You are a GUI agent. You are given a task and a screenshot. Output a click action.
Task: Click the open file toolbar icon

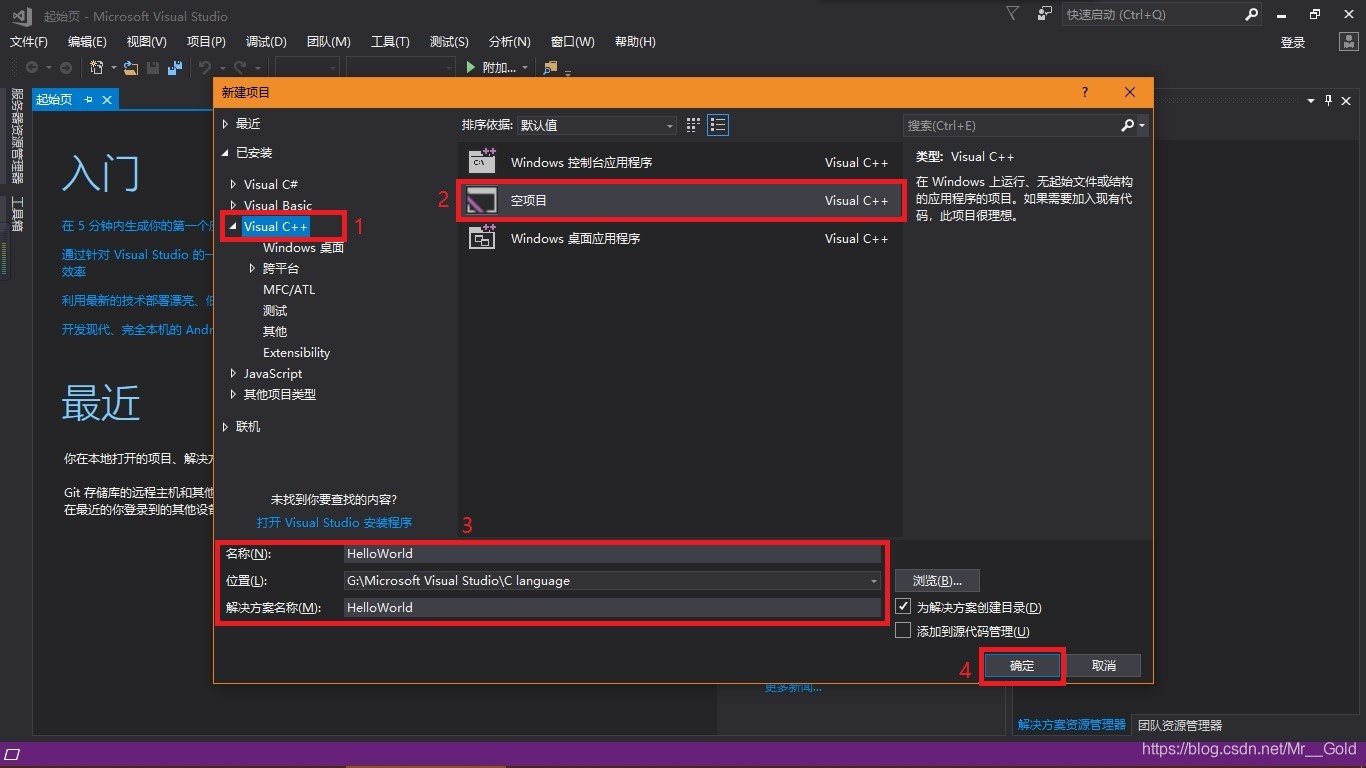click(x=130, y=67)
